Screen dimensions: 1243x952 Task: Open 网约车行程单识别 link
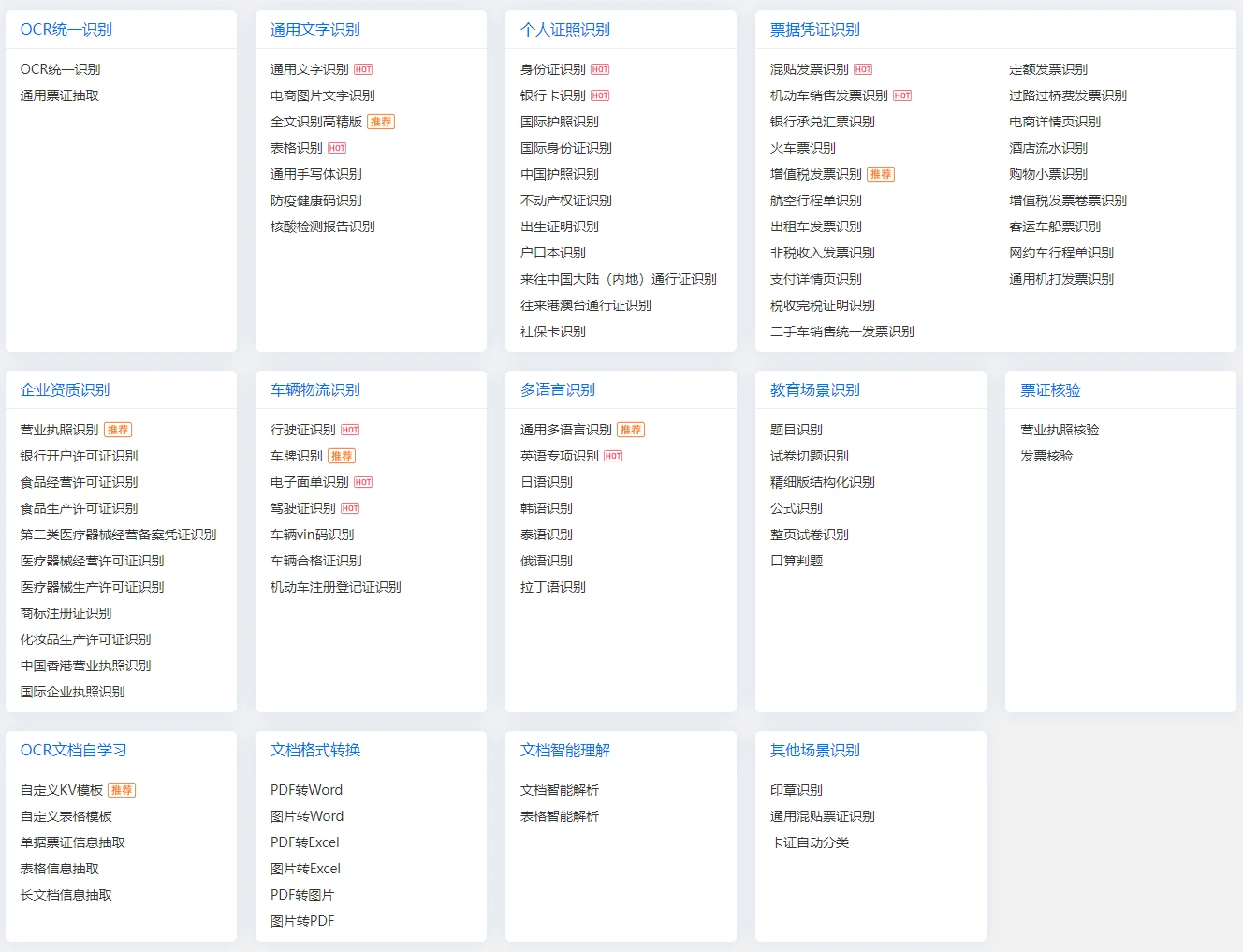pos(1061,253)
